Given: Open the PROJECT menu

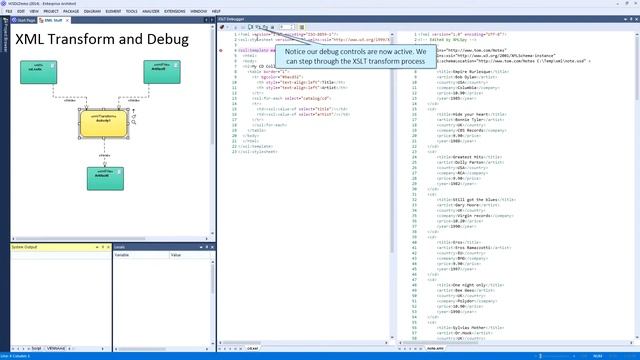Looking at the screenshot, I should (x=51, y=11).
